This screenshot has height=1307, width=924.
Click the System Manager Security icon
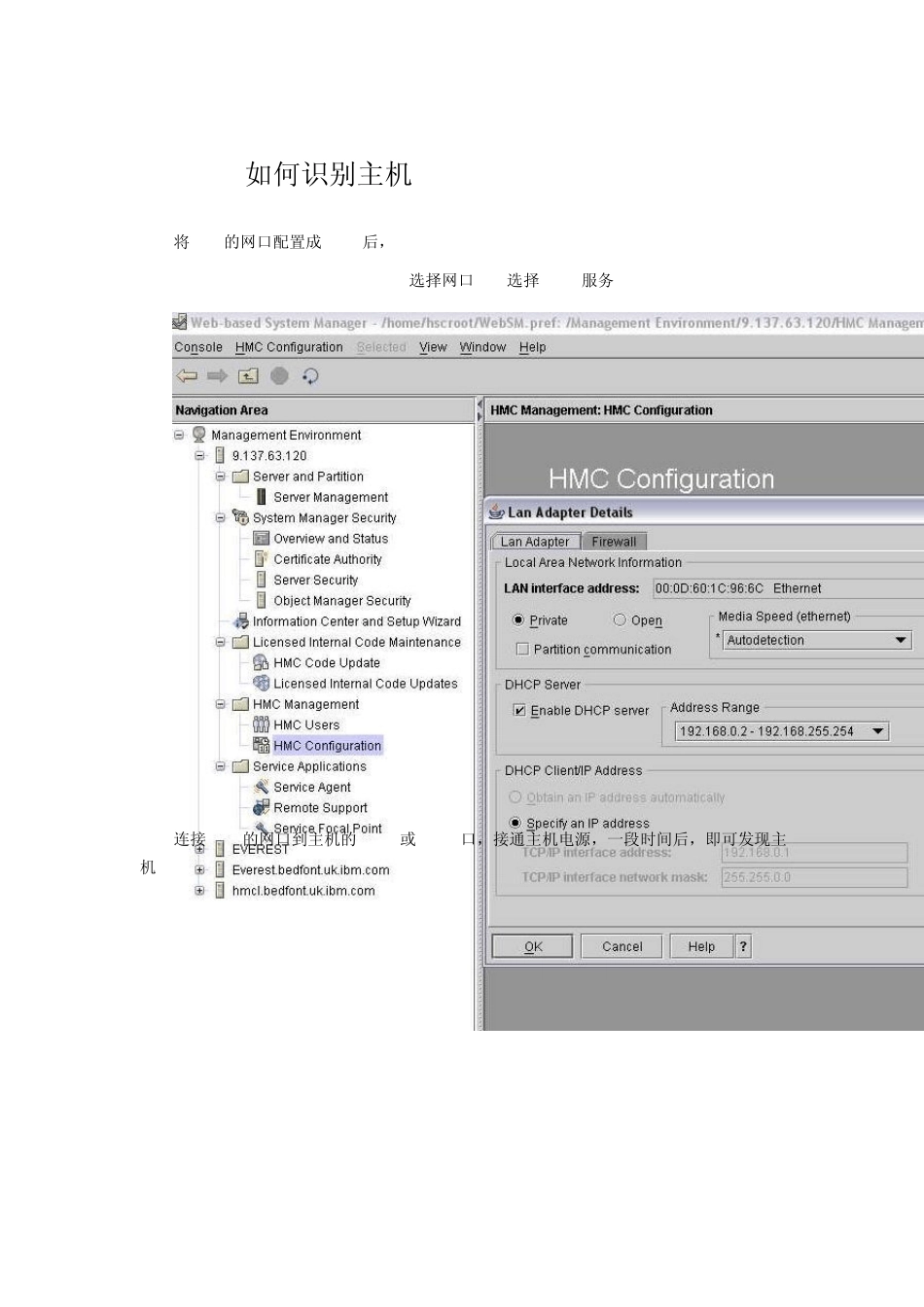click(x=240, y=517)
